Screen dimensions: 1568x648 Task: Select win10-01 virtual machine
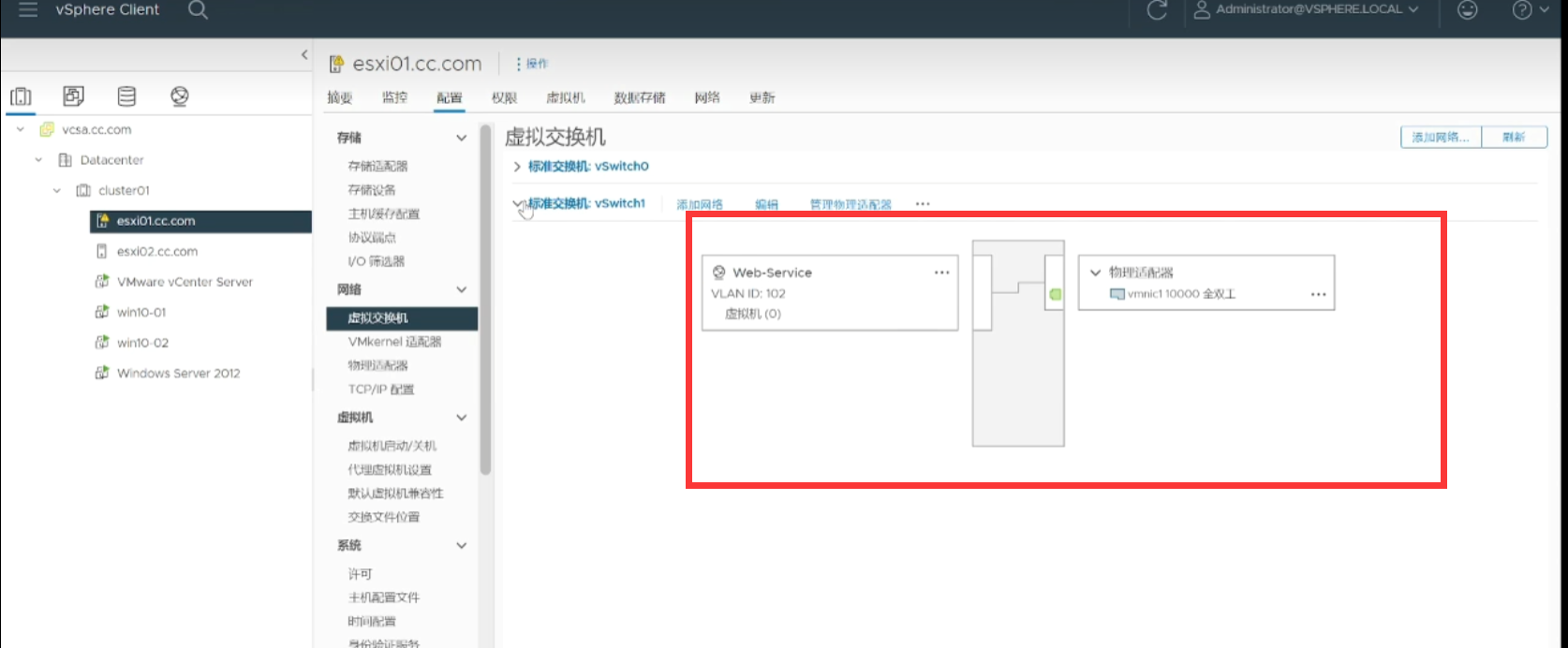[x=141, y=312]
